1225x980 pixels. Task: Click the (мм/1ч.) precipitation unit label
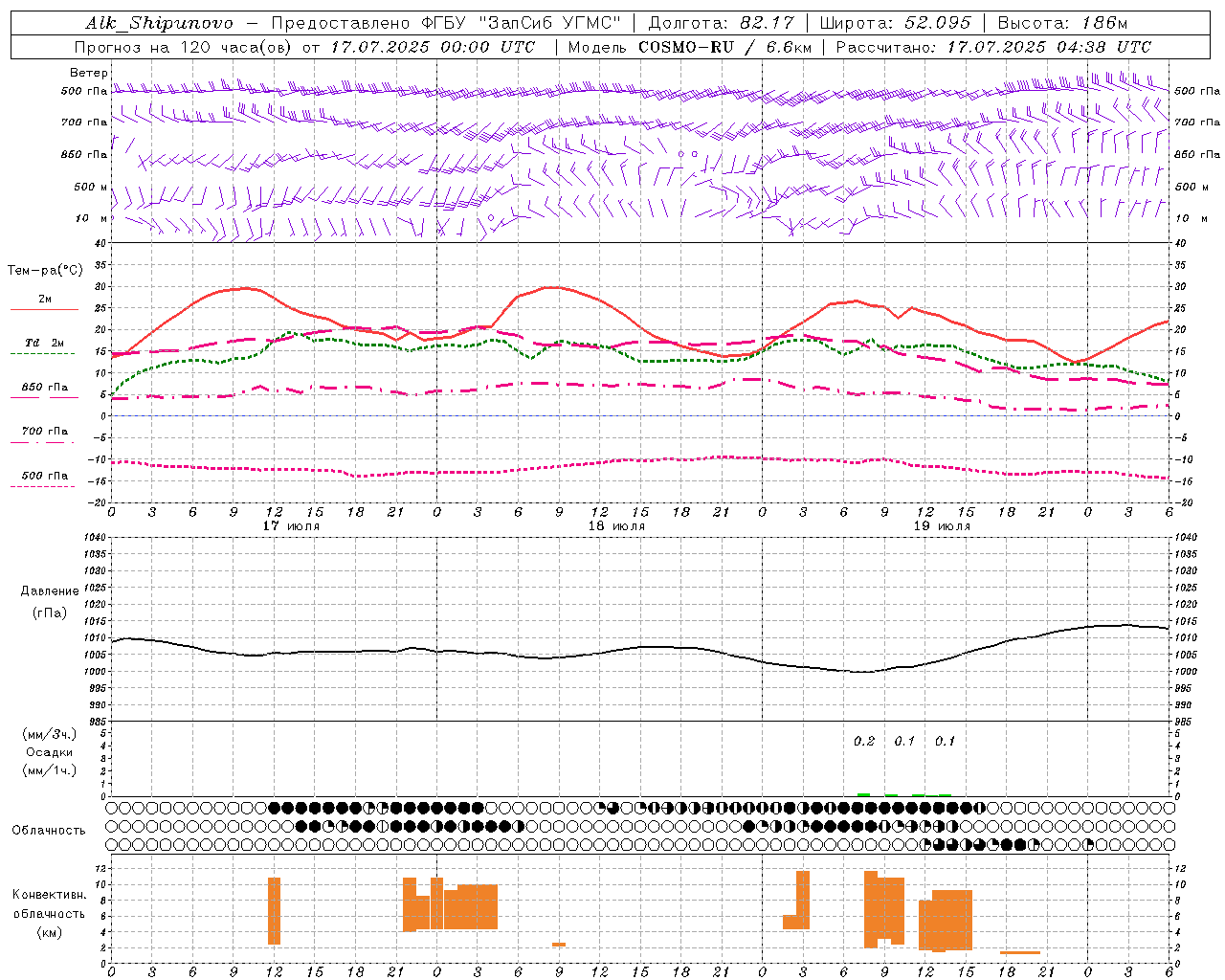(50, 770)
